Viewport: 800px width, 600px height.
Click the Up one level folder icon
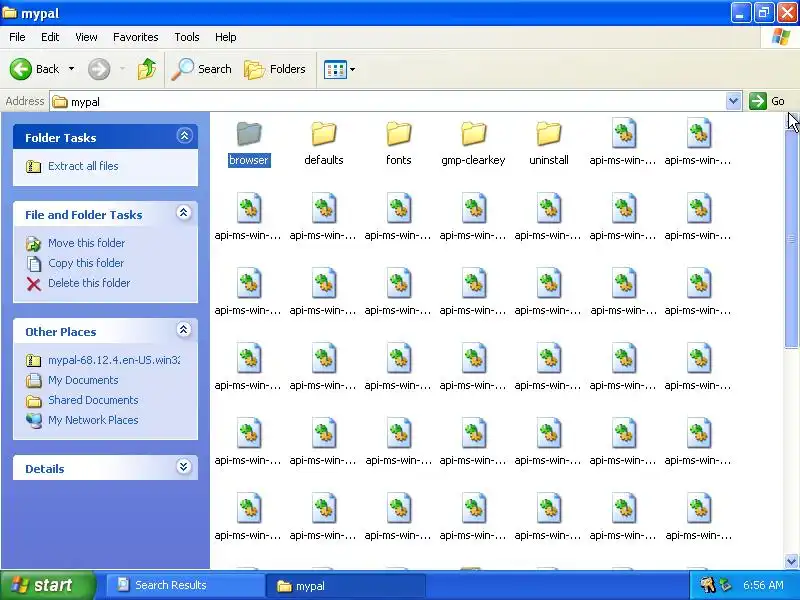[x=147, y=69]
